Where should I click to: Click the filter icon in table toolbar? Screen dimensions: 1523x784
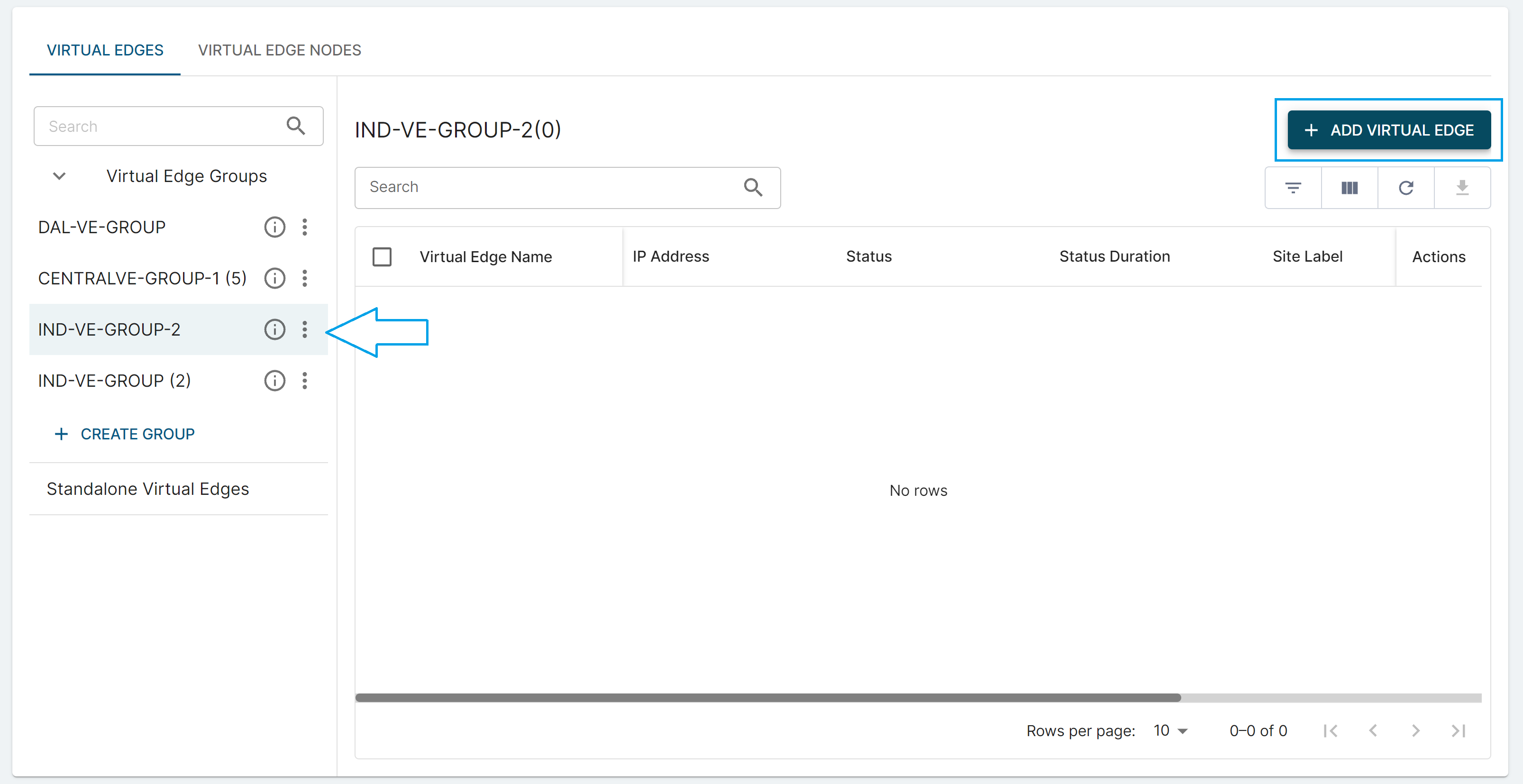(1293, 188)
